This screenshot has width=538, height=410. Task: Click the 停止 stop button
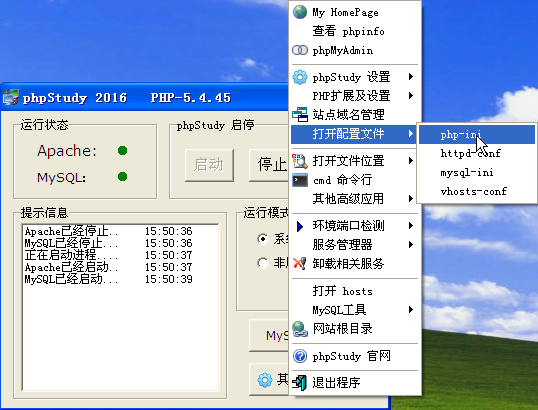(268, 165)
